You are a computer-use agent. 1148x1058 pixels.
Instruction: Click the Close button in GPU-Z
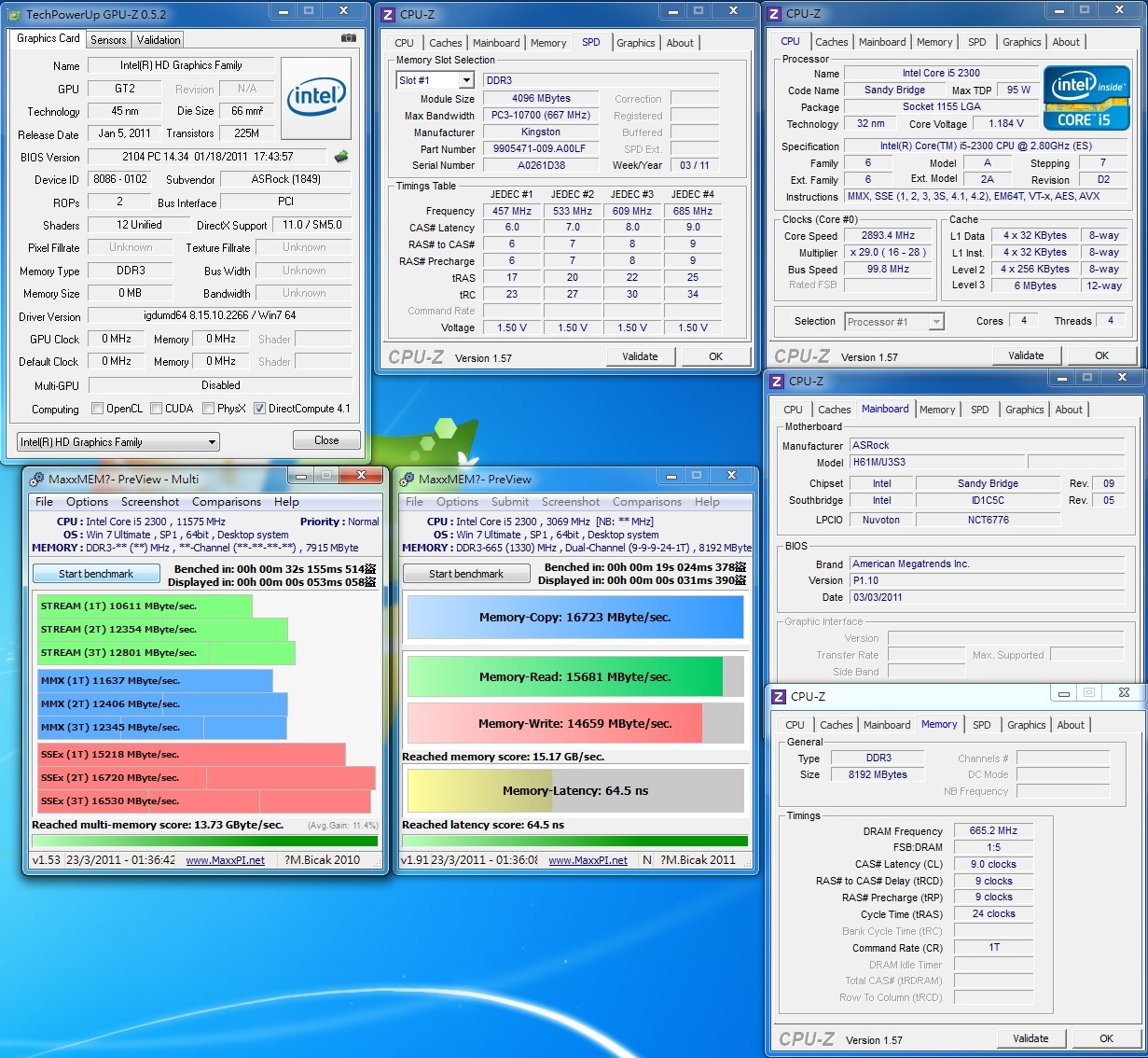tap(326, 440)
